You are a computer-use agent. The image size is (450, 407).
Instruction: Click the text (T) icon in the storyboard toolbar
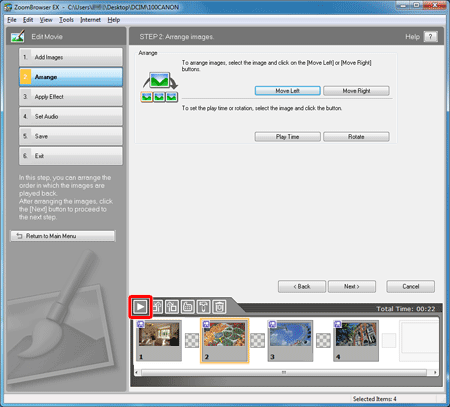(203, 307)
